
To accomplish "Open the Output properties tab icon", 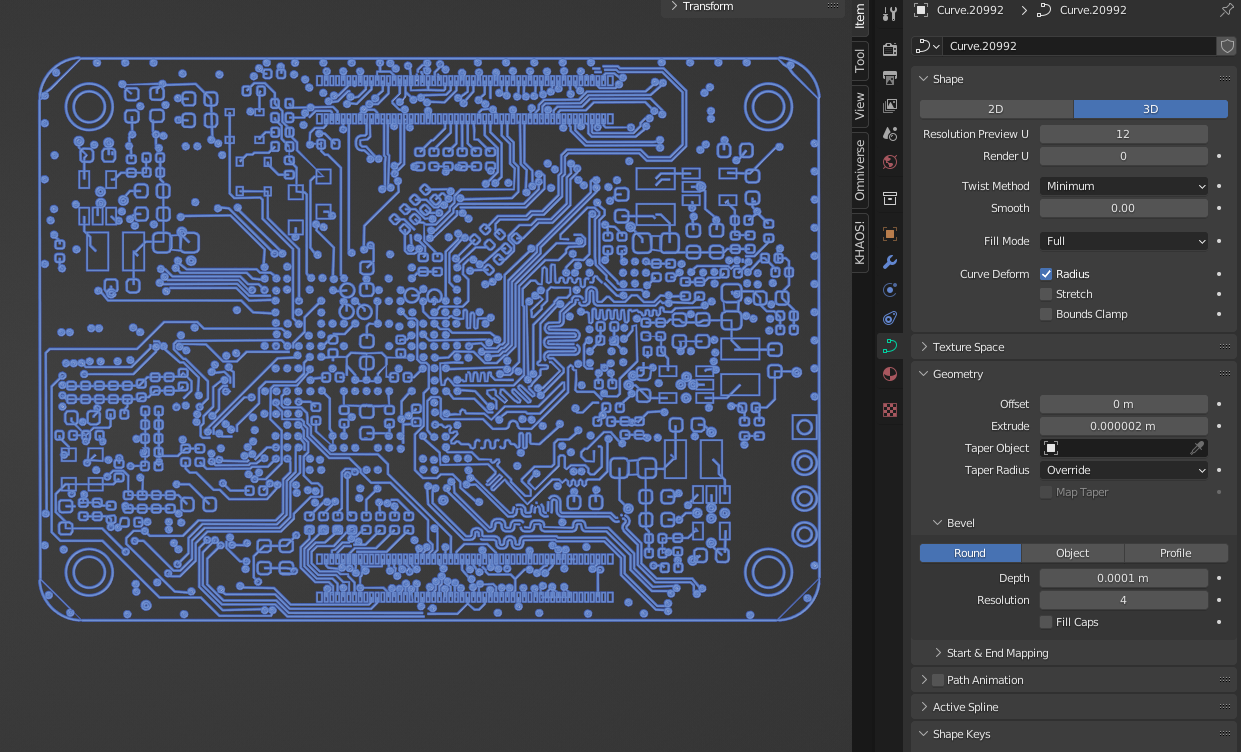I will 890,77.
